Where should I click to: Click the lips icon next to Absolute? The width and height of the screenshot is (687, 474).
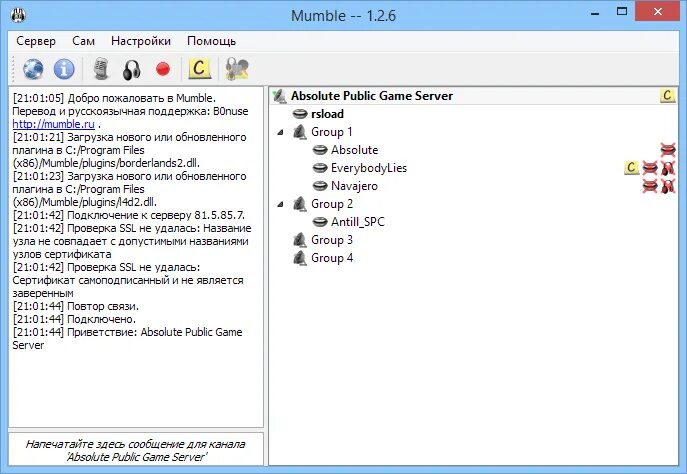coord(320,150)
